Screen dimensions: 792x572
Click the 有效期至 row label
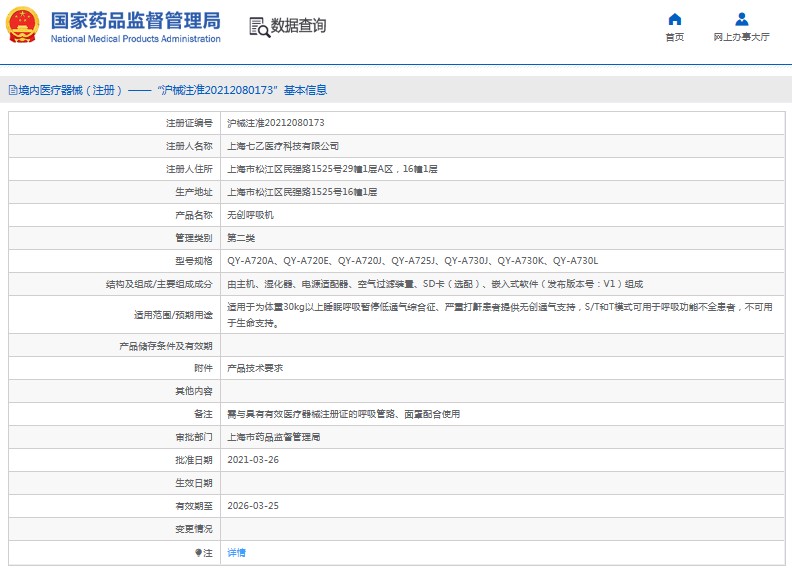coord(194,506)
